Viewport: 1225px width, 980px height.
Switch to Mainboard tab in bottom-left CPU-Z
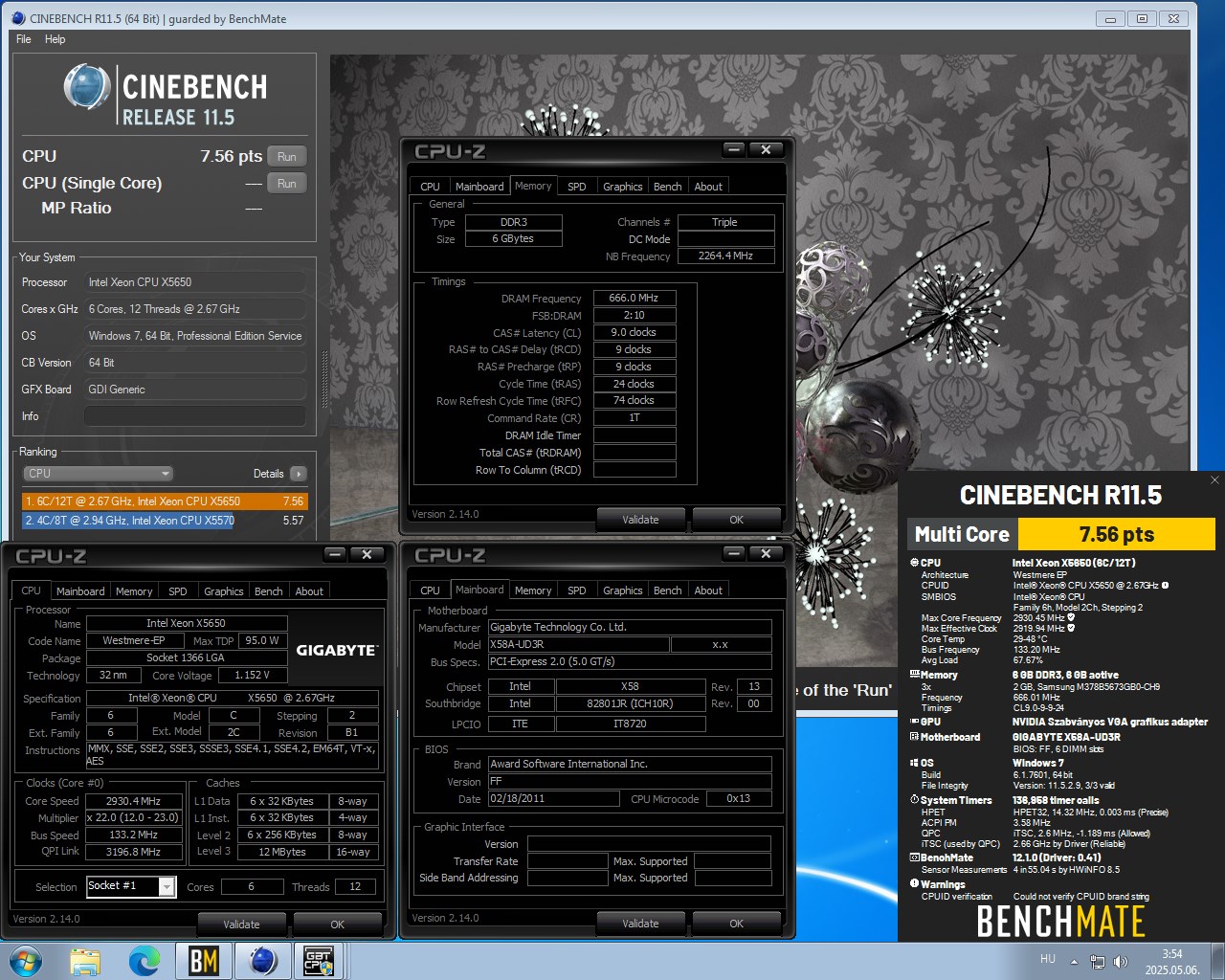click(x=80, y=591)
